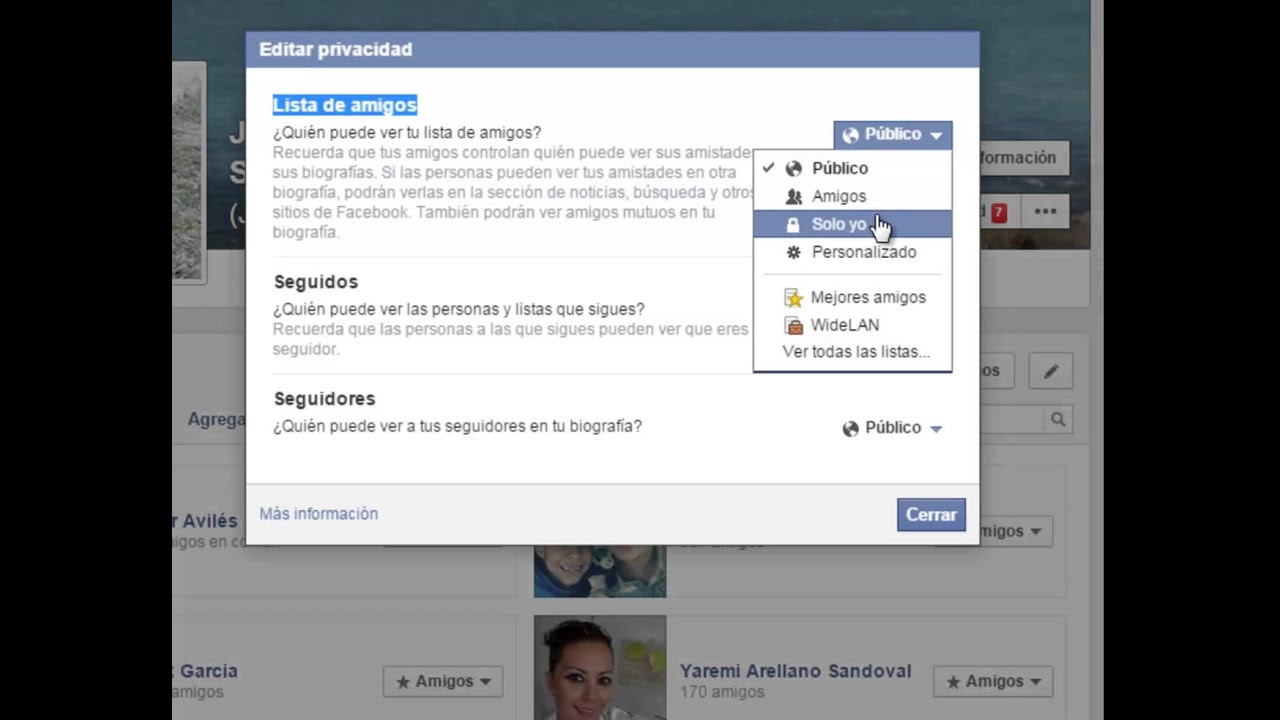1280x720 pixels.
Task: Open Seguidores Público privacy dropdown
Action: point(892,428)
